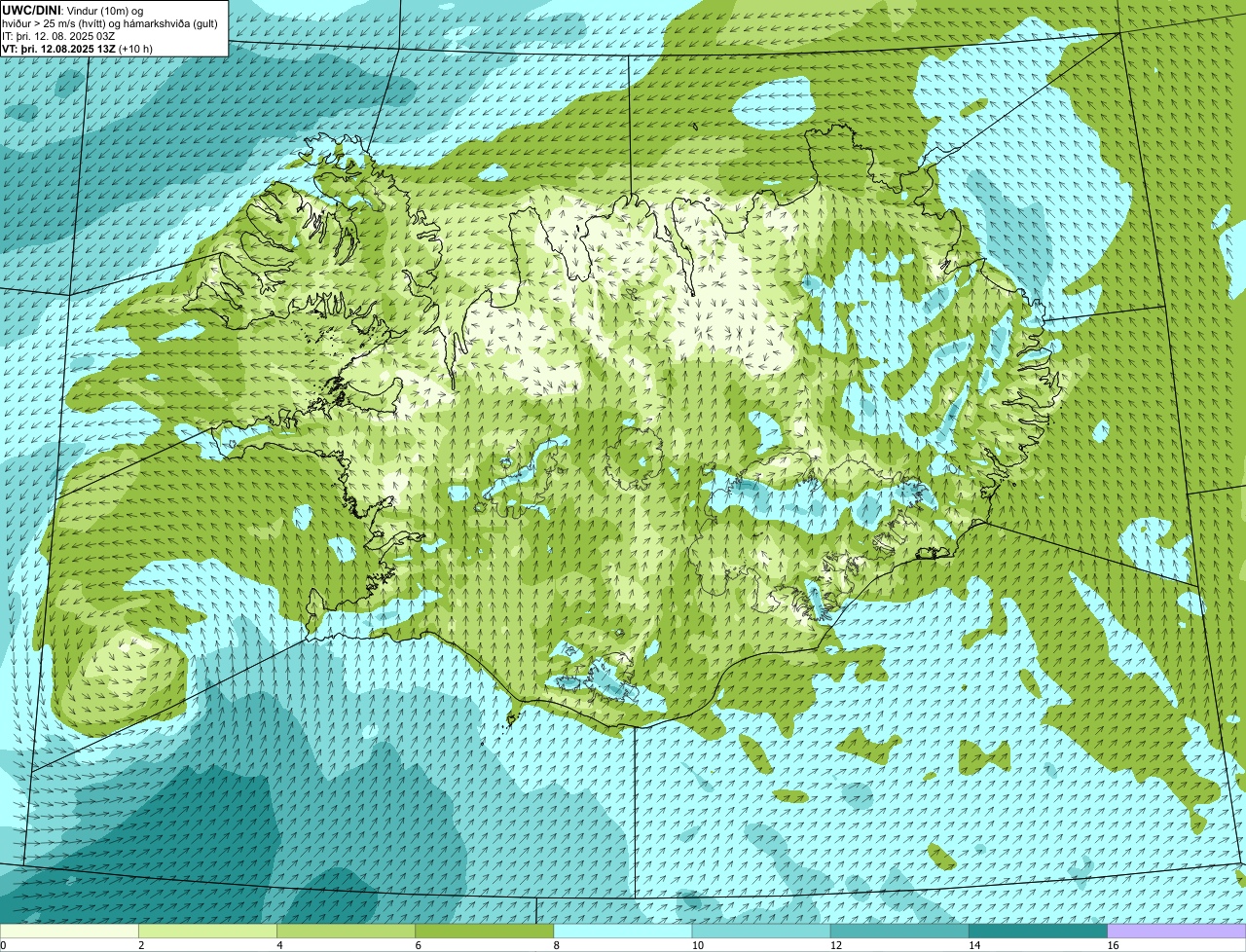This screenshot has height=952, width=1246.
Task: Click the legend scale label '16'
Action: tap(1112, 945)
